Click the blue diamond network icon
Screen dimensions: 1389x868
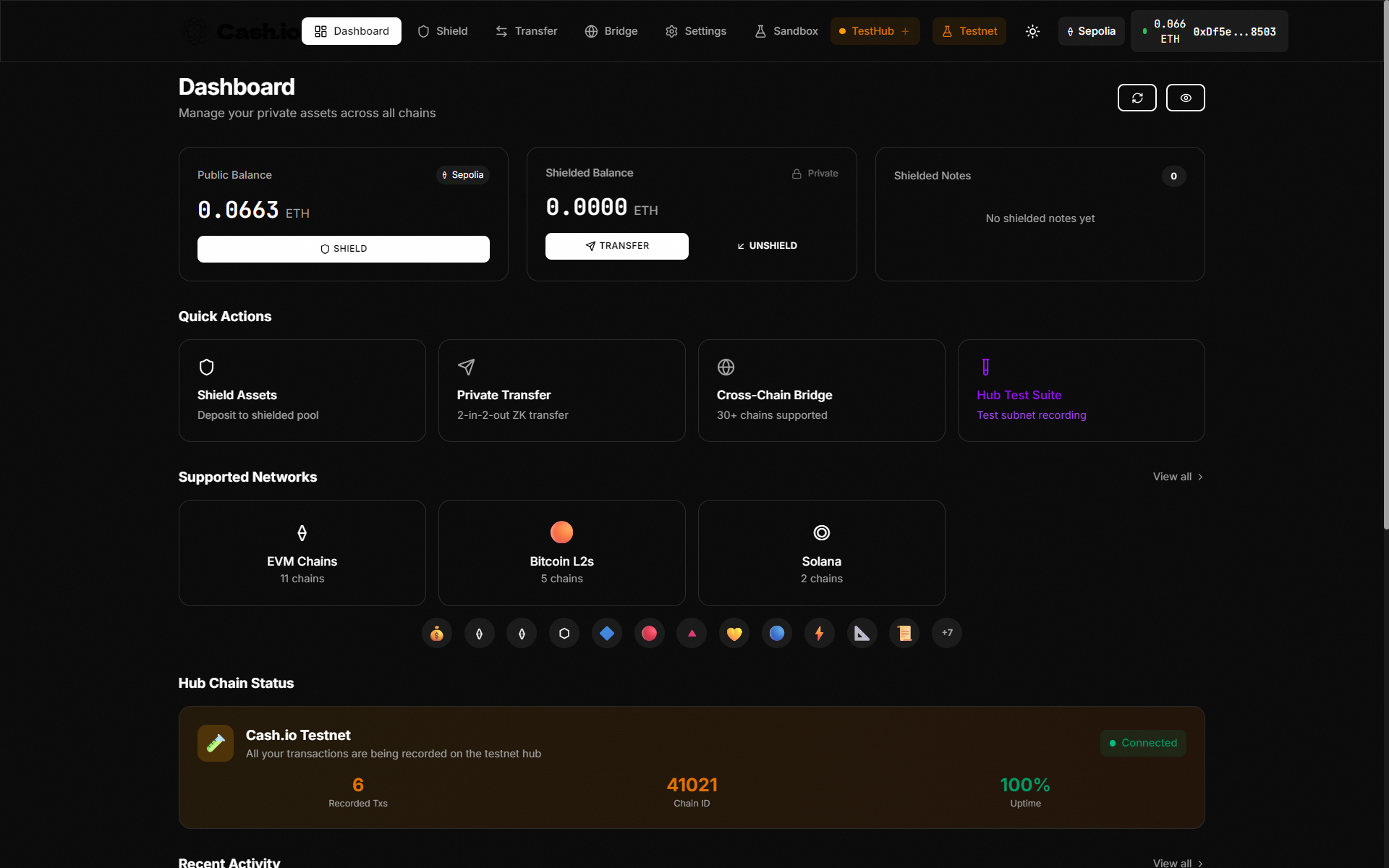tap(607, 633)
